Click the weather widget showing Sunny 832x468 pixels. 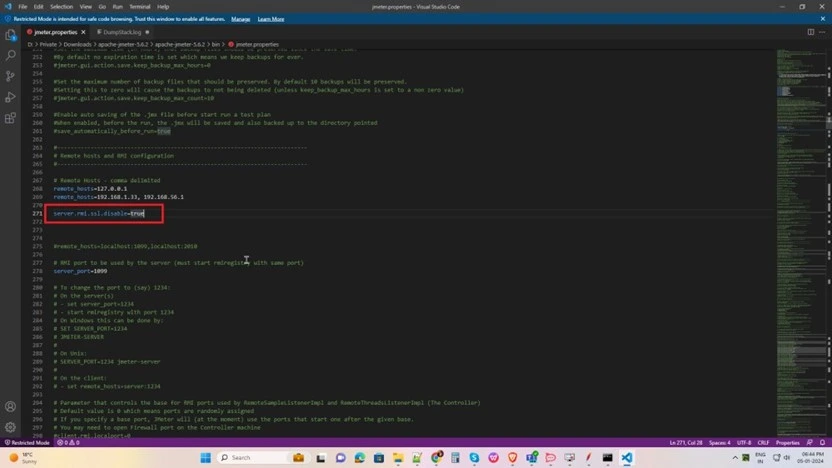[x=22, y=458]
